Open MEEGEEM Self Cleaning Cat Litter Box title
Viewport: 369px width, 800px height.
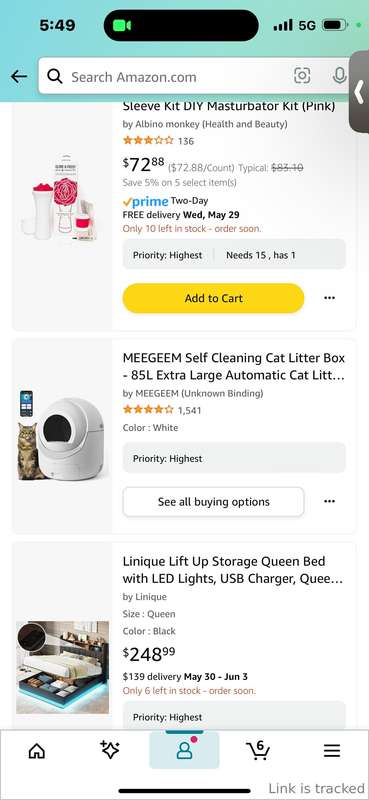pyautogui.click(x=234, y=366)
